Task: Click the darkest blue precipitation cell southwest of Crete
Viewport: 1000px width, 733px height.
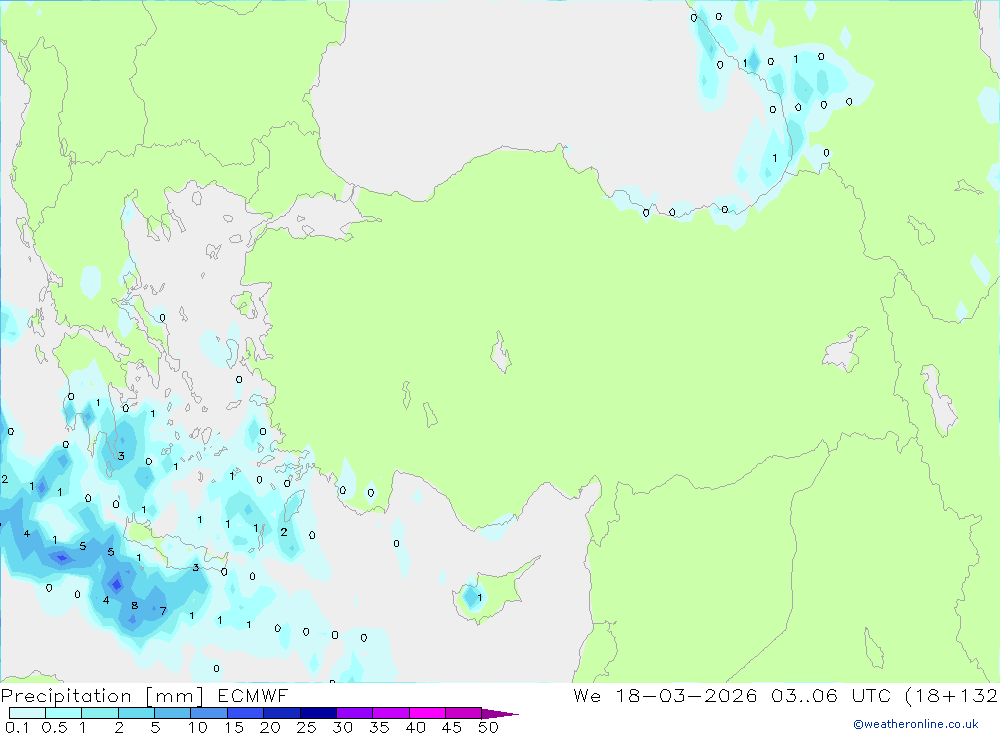Action: click(x=116, y=583)
